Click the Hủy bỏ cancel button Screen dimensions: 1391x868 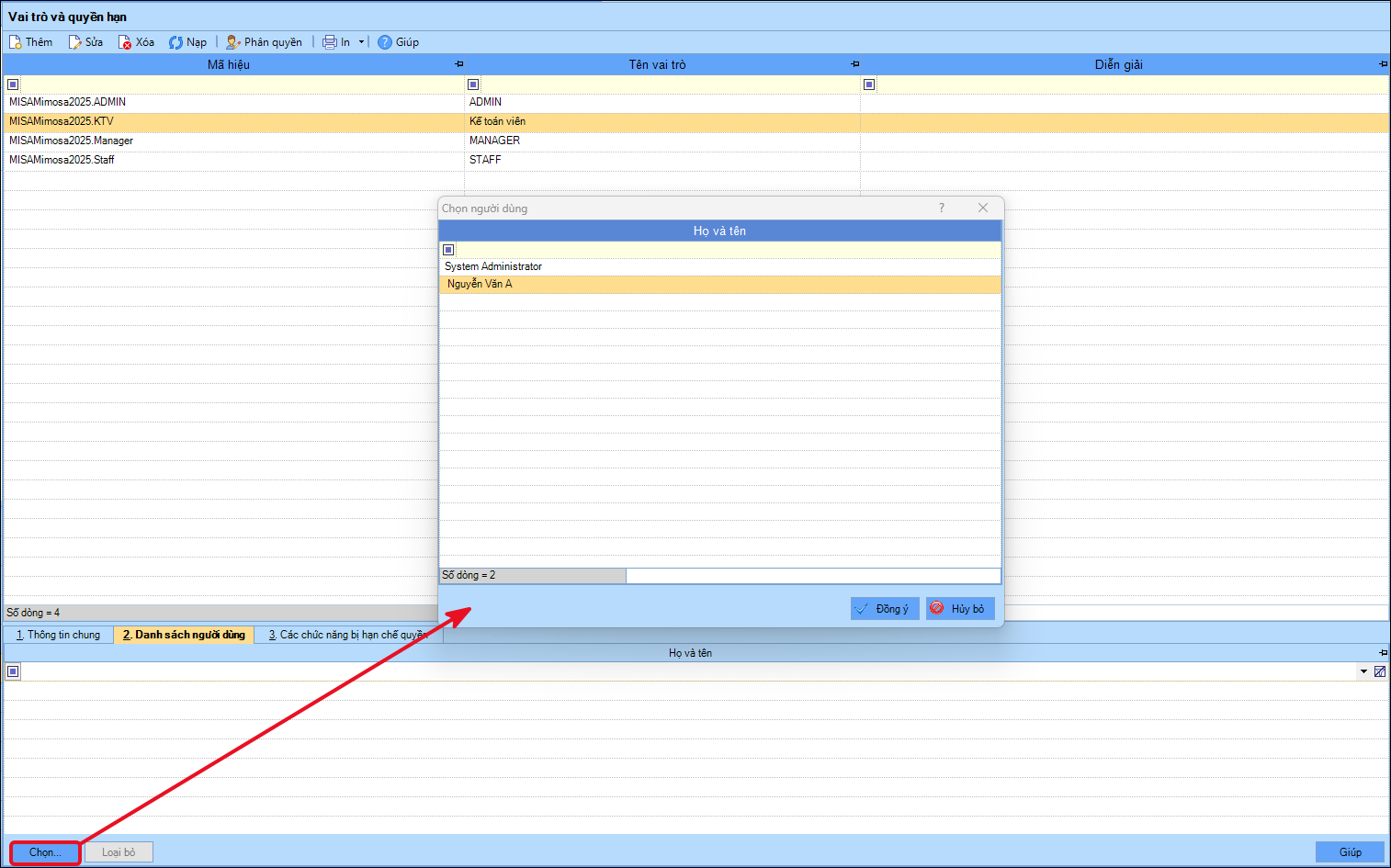click(960, 609)
